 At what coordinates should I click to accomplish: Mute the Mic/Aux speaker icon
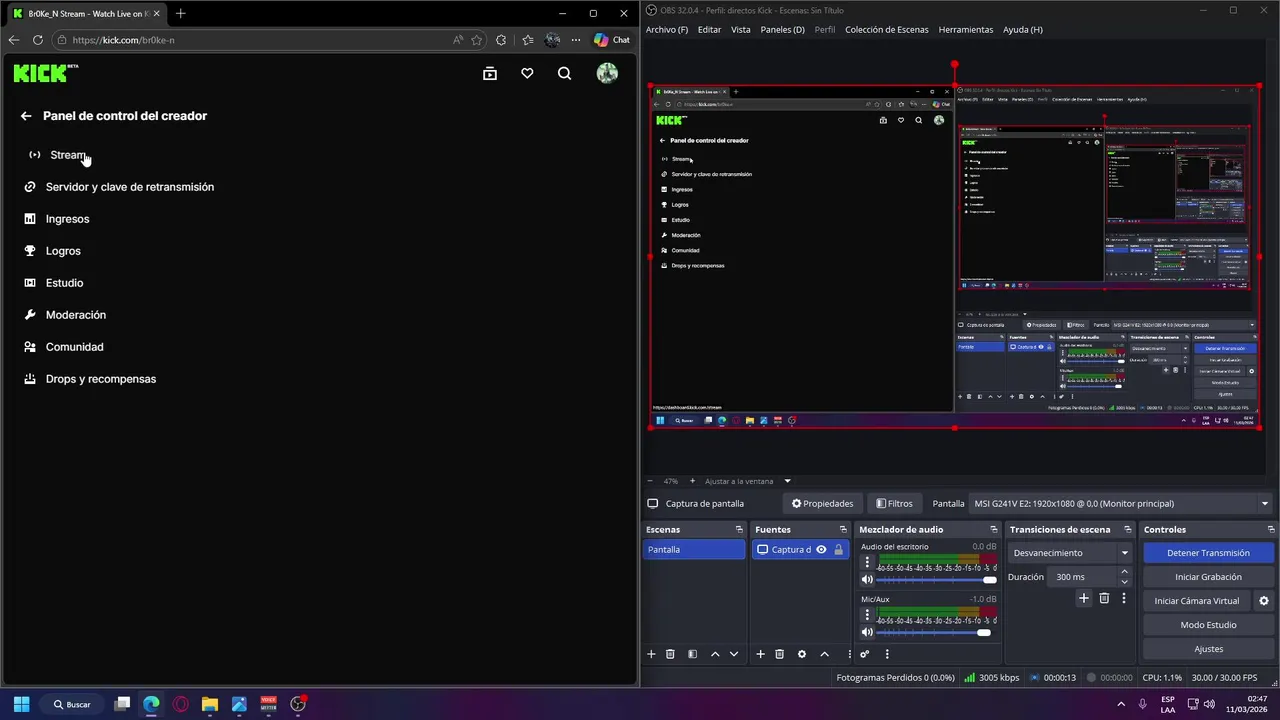867,632
